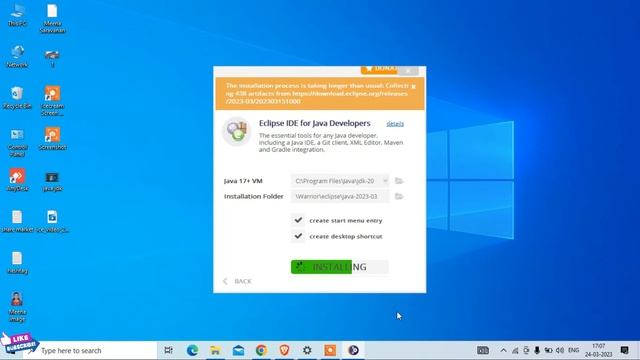Open Google Chrome from taskbar
The image size is (640, 360).
[261, 350]
